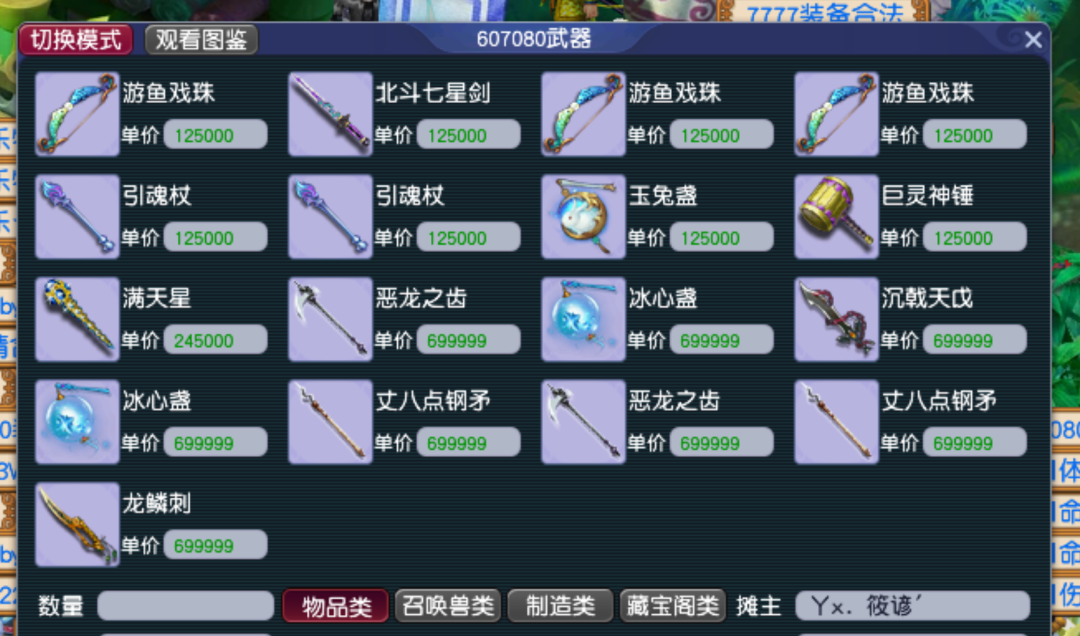Select the 龙鳞刺 price field
The height and width of the screenshot is (636, 1080).
(x=216, y=545)
